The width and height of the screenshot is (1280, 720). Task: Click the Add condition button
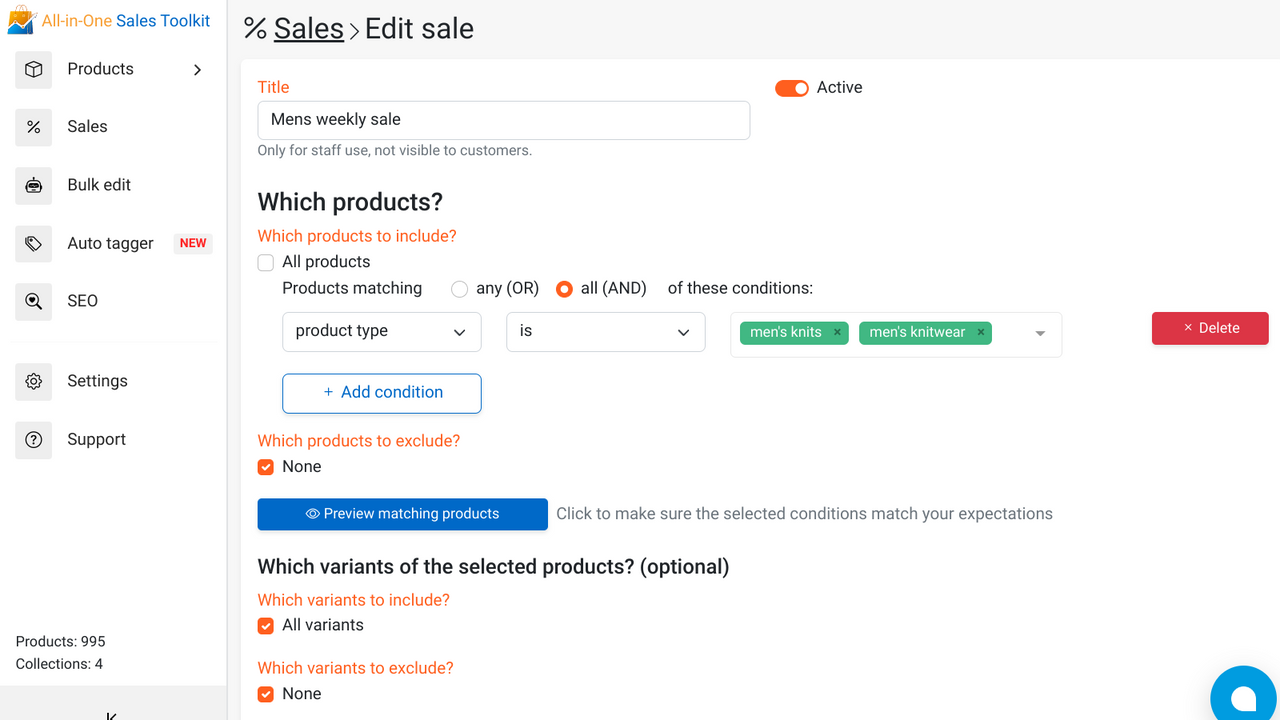[x=381, y=393]
